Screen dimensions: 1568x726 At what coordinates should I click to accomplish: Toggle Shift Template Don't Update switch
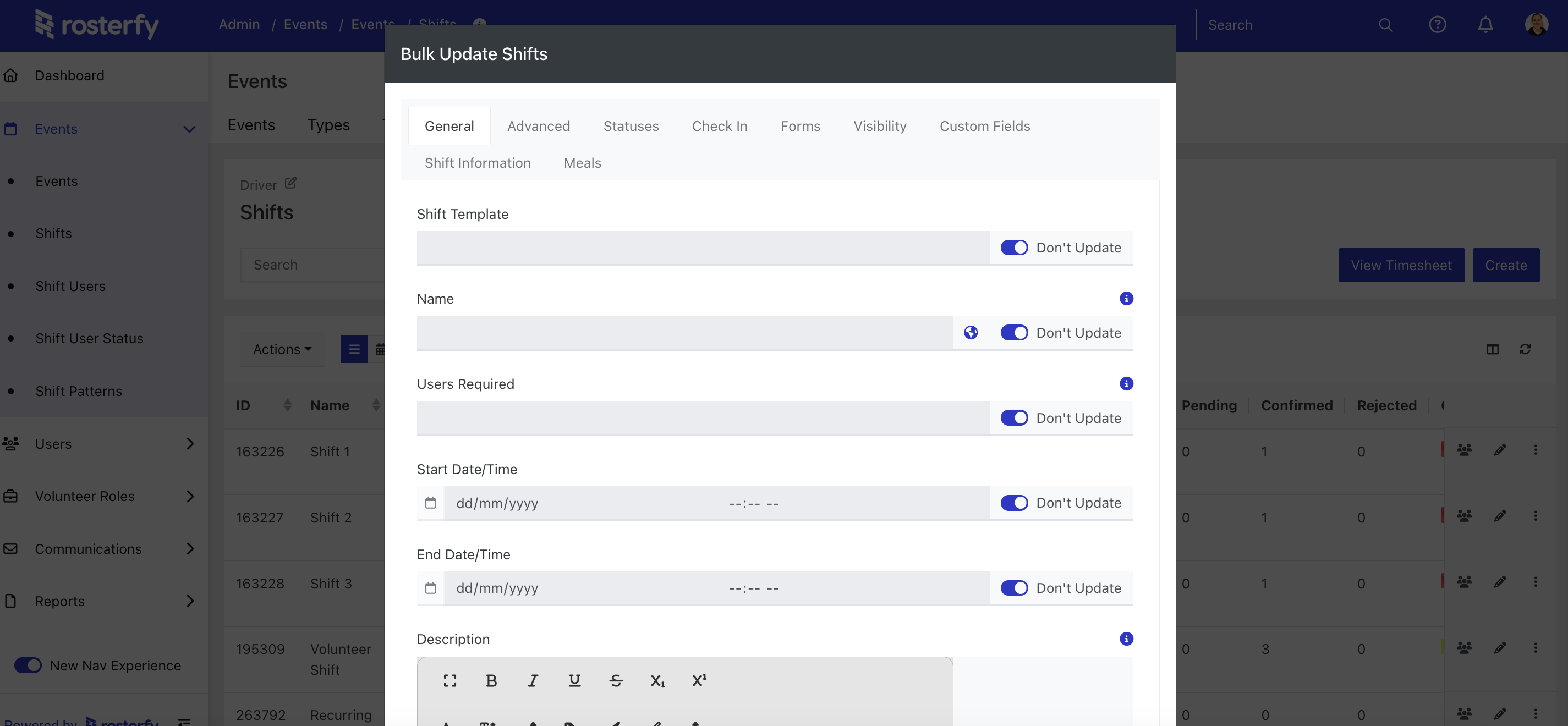click(1014, 248)
